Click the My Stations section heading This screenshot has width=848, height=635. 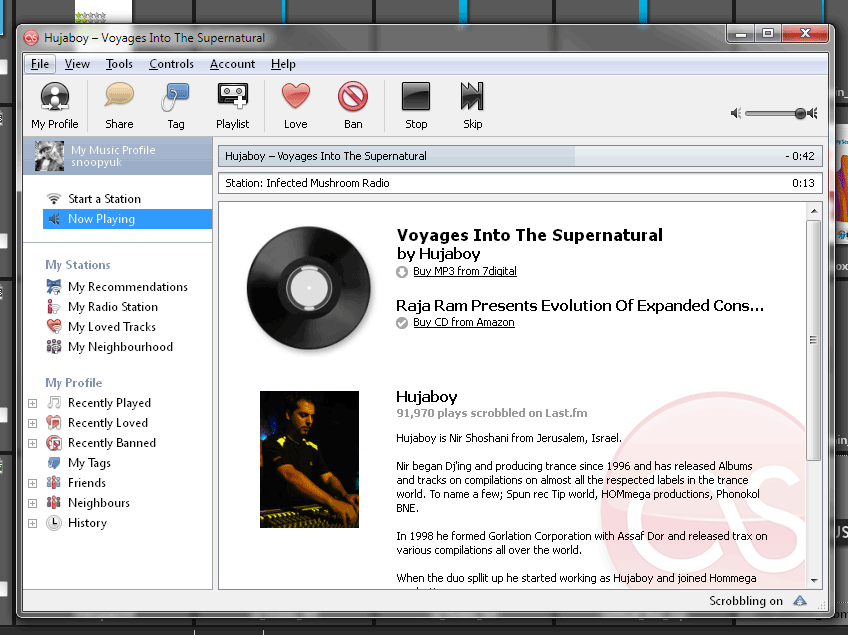click(77, 265)
